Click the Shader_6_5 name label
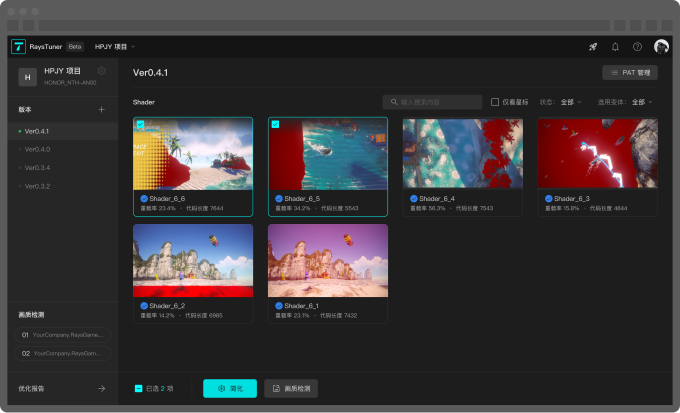The width and height of the screenshot is (680, 413). (x=302, y=199)
